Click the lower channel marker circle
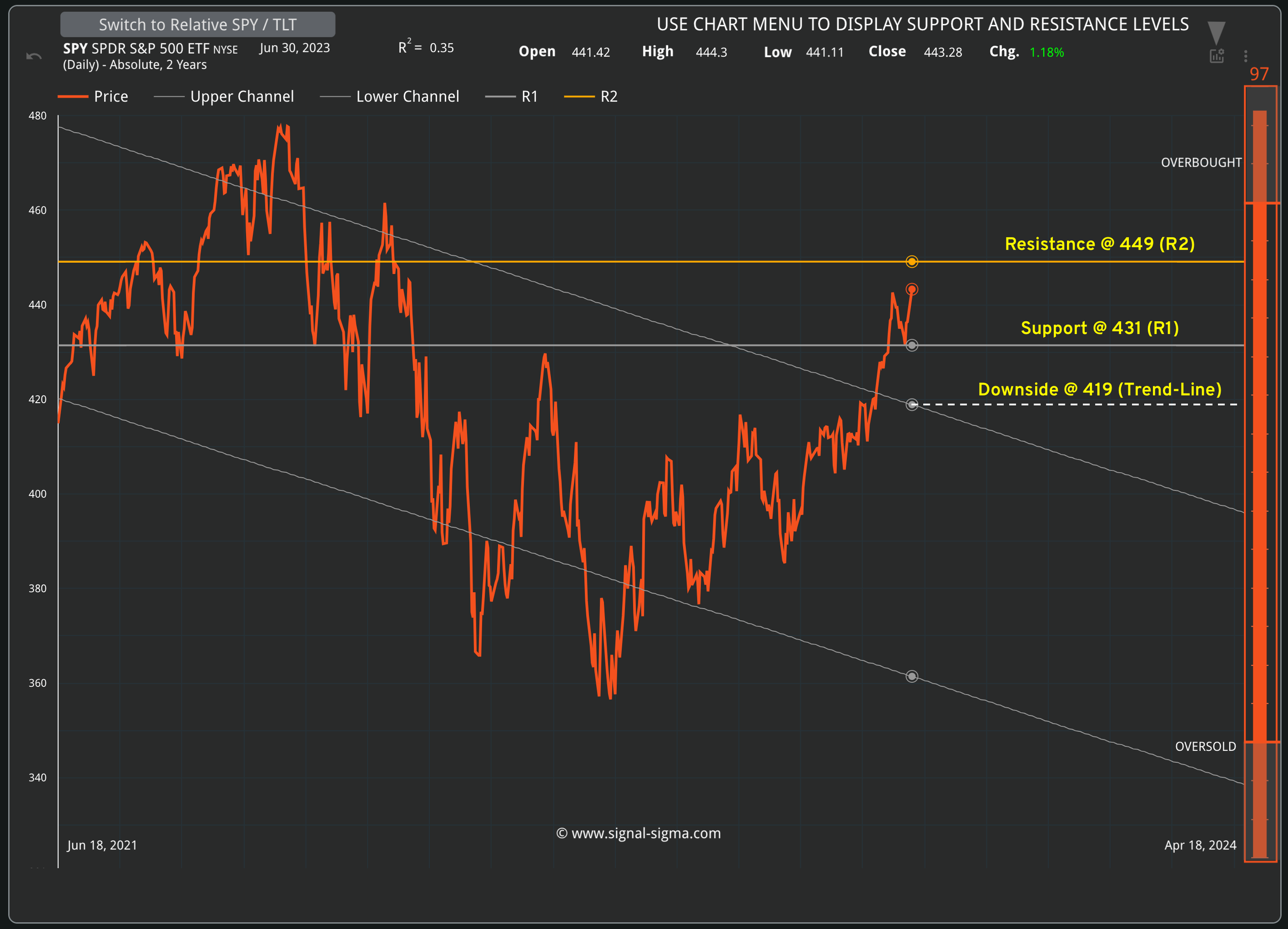The height and width of the screenshot is (929, 1288). [911, 677]
